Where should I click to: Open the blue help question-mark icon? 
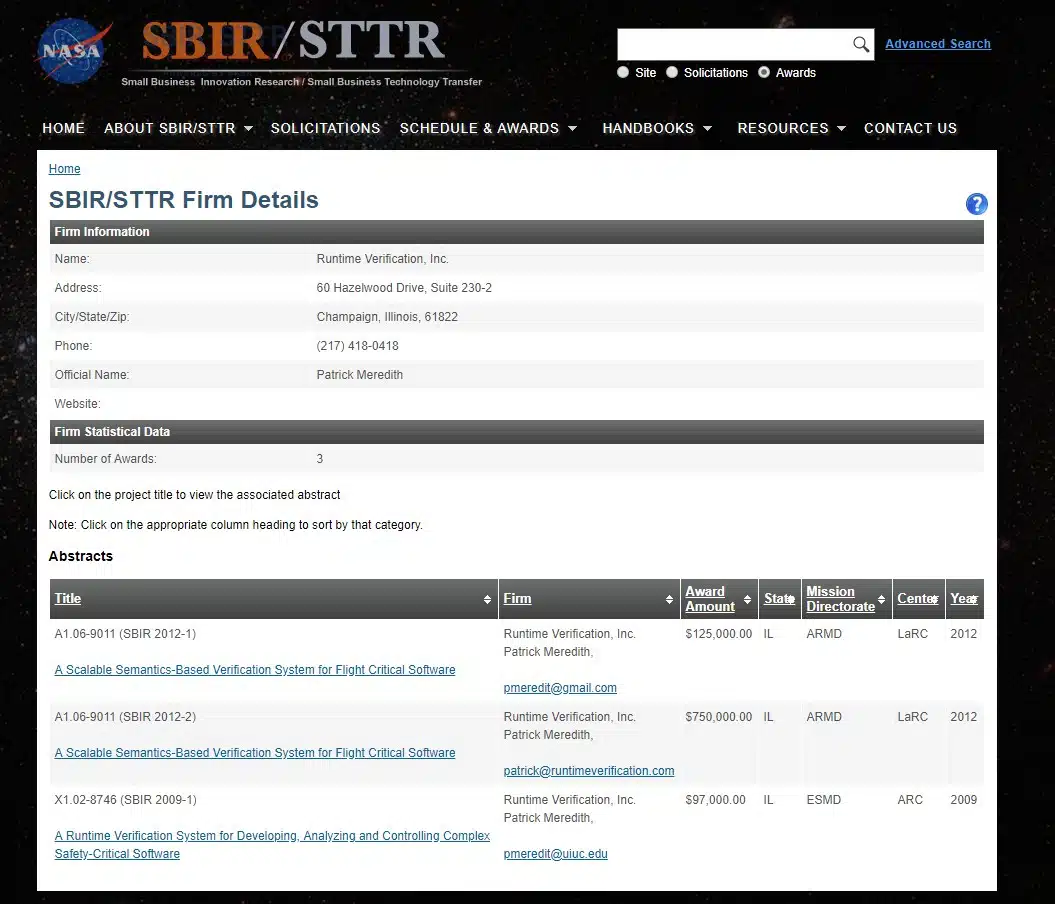coord(976,204)
